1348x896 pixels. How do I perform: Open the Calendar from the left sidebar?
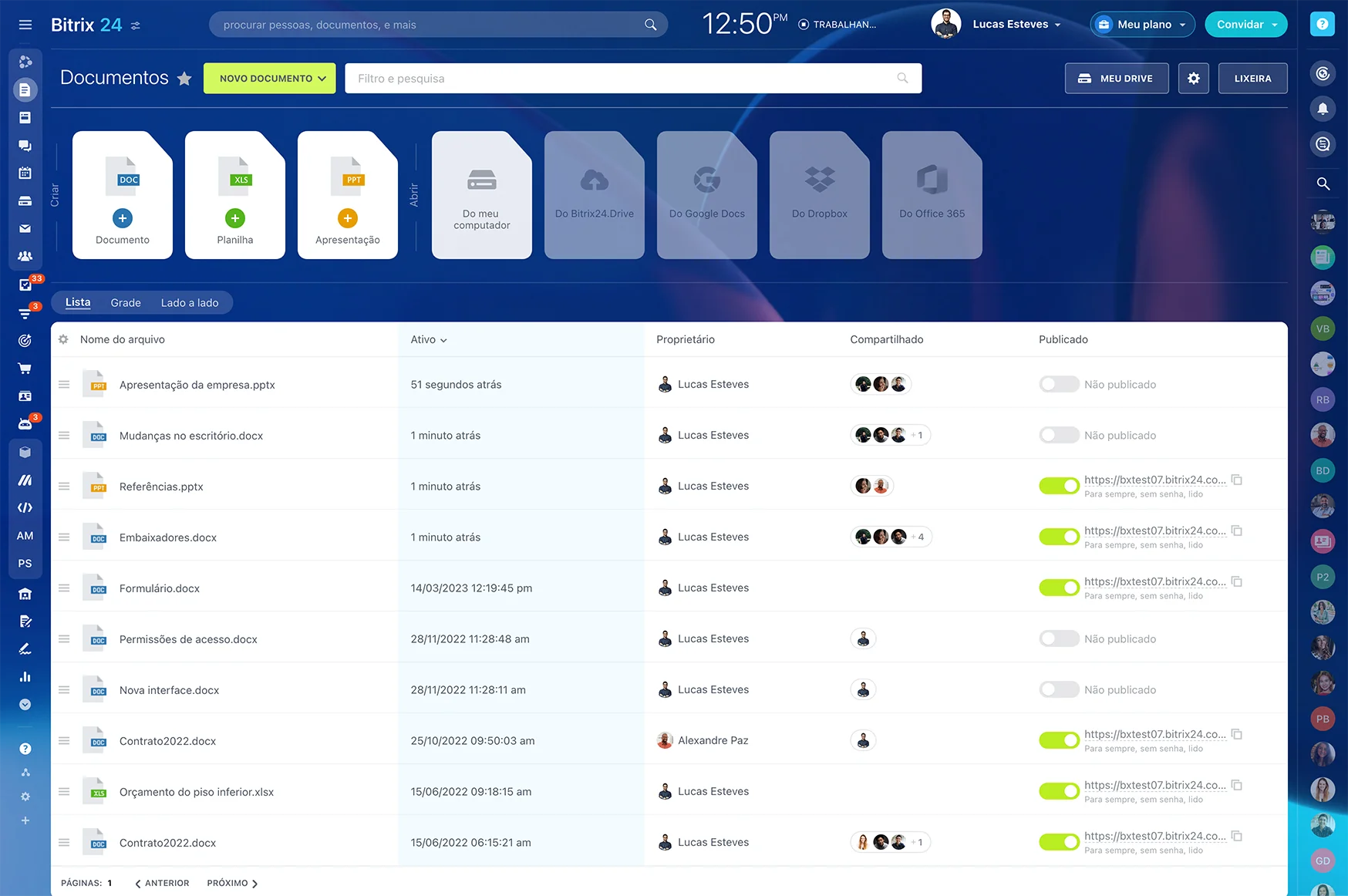25,173
